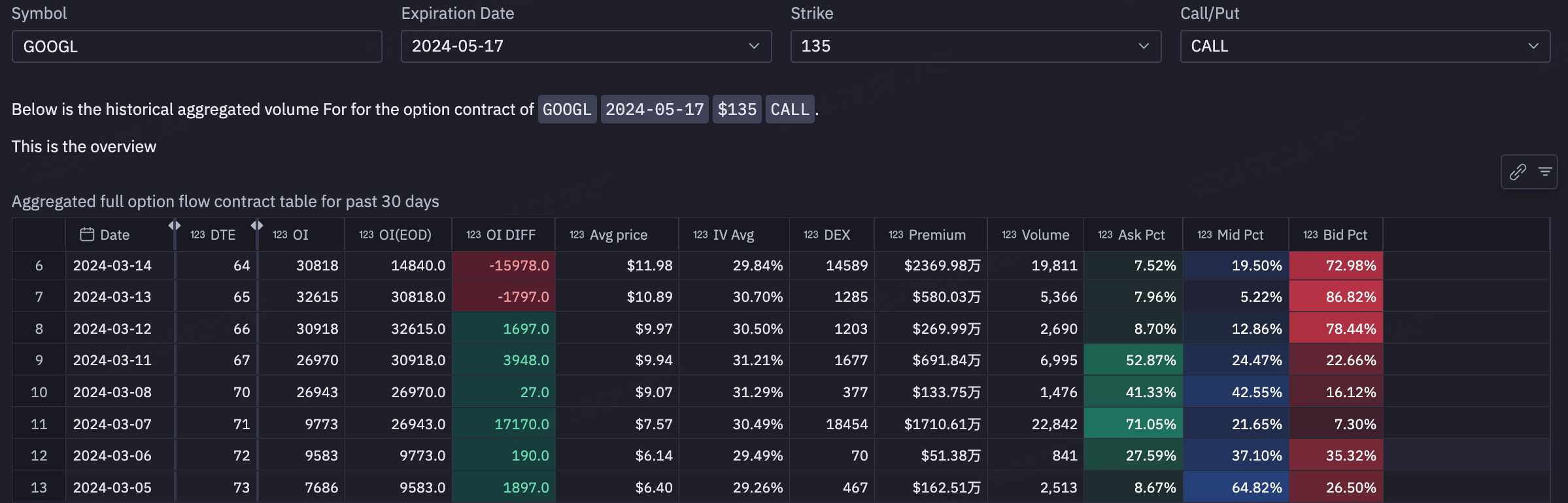Viewport: 1568px width, 503px height.
Task: Sort by the OI DIFF column header
Action: pos(503,235)
